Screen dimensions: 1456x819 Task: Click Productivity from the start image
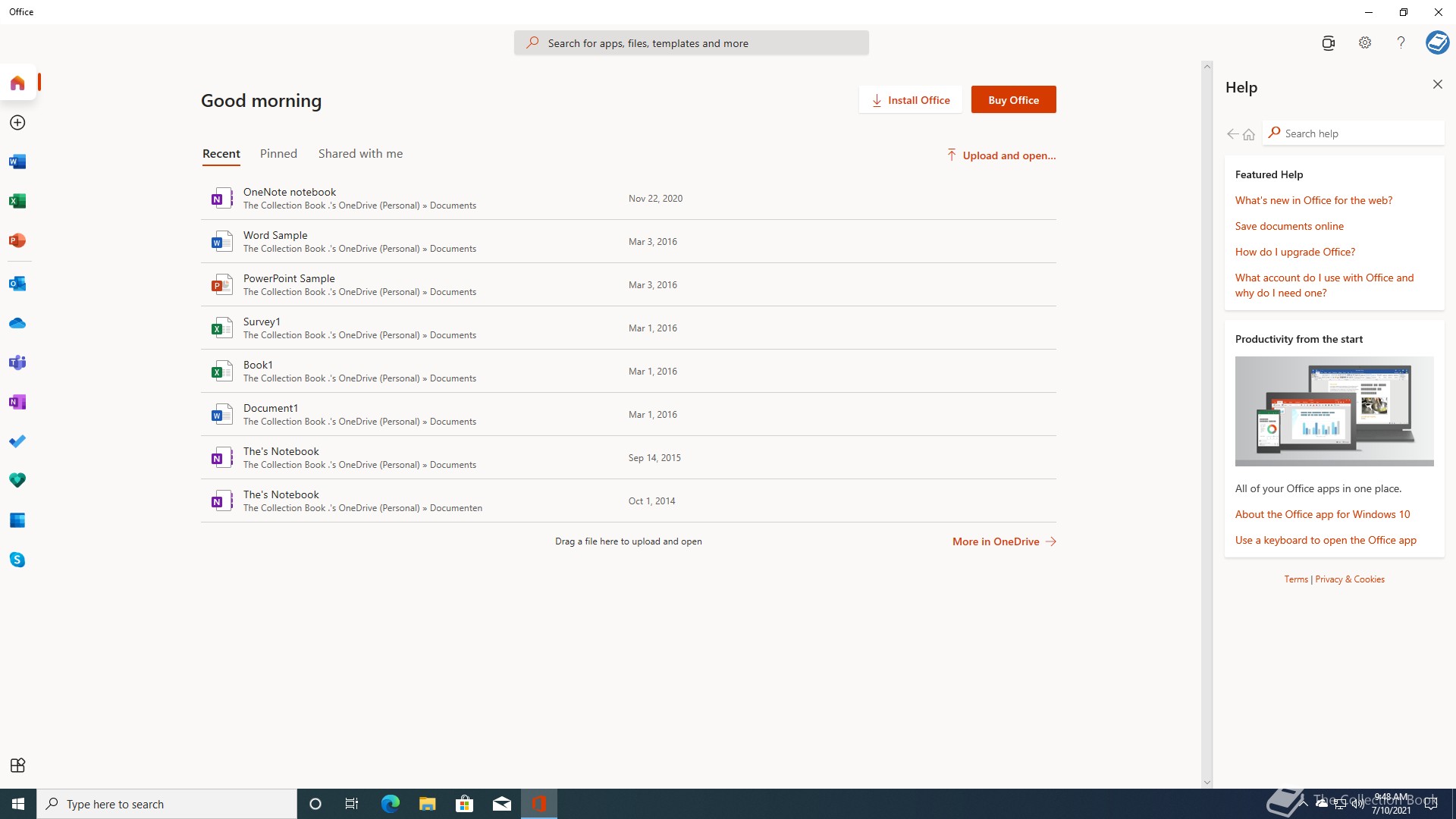pos(1333,411)
